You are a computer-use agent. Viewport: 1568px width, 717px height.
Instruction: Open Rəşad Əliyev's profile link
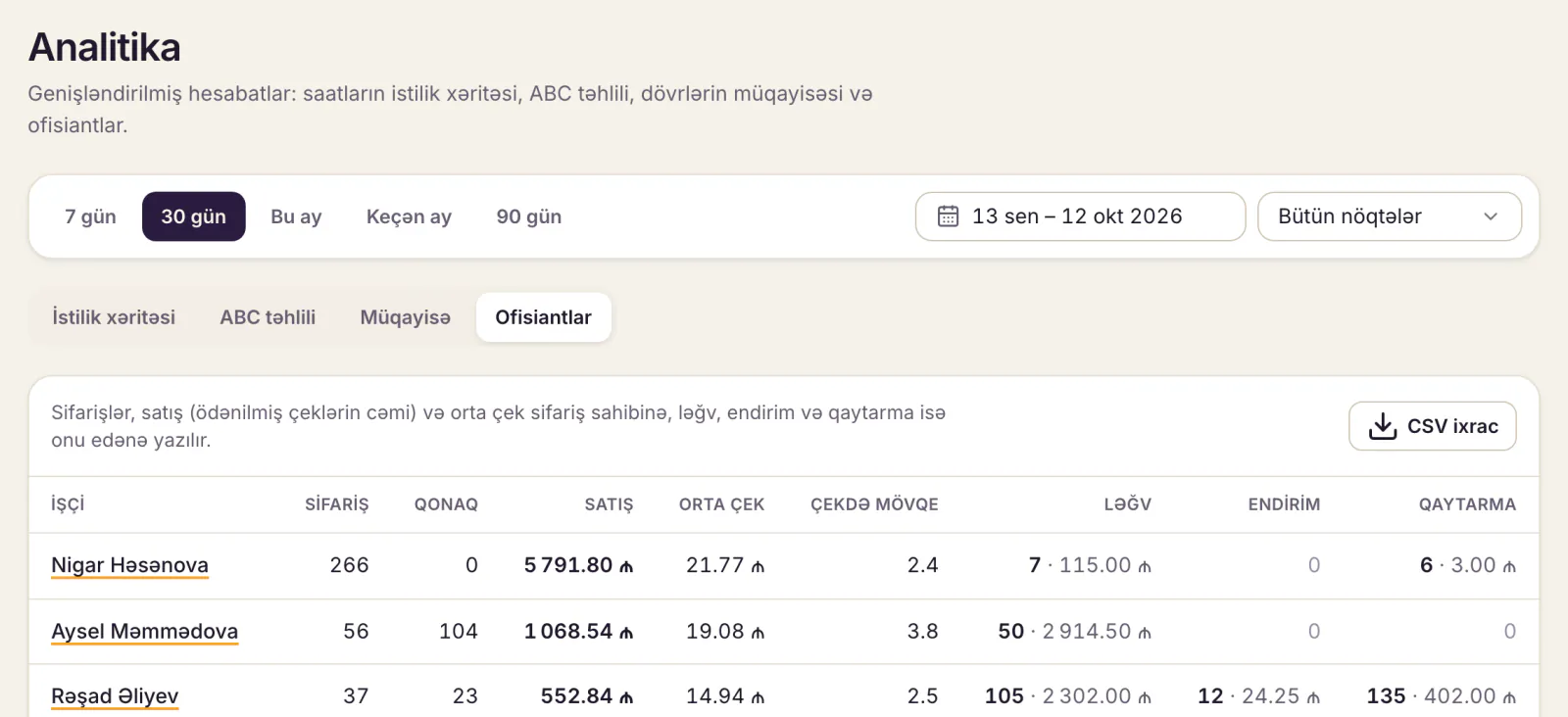tap(115, 696)
